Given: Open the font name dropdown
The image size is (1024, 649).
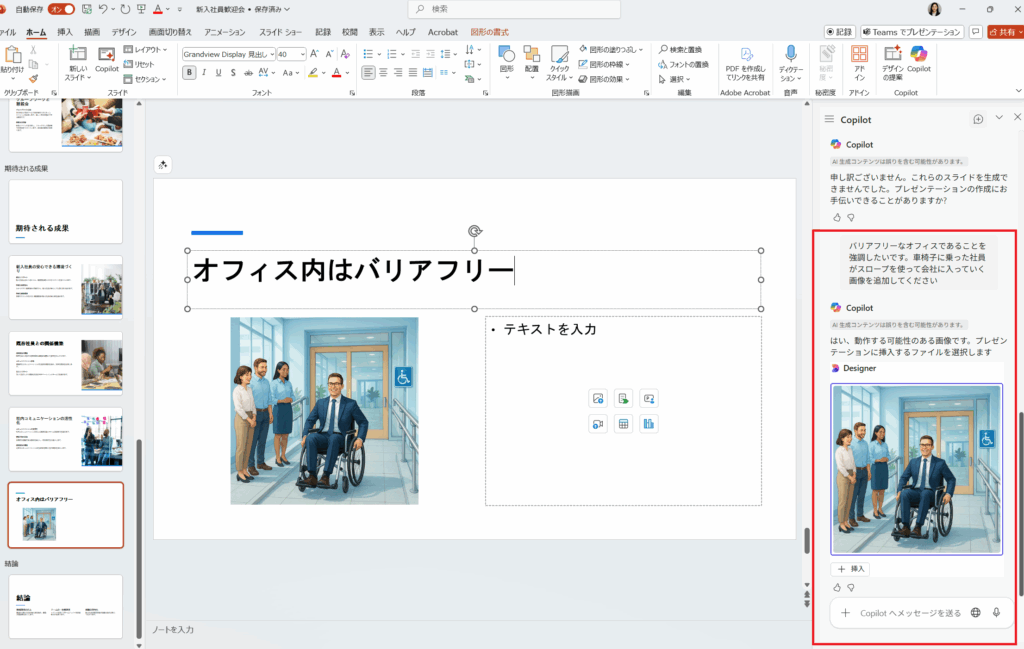Looking at the screenshot, I should point(270,54).
